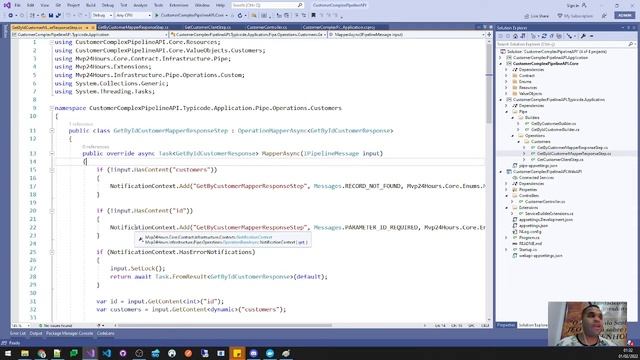Click the Save All toolbar icon

58,16
